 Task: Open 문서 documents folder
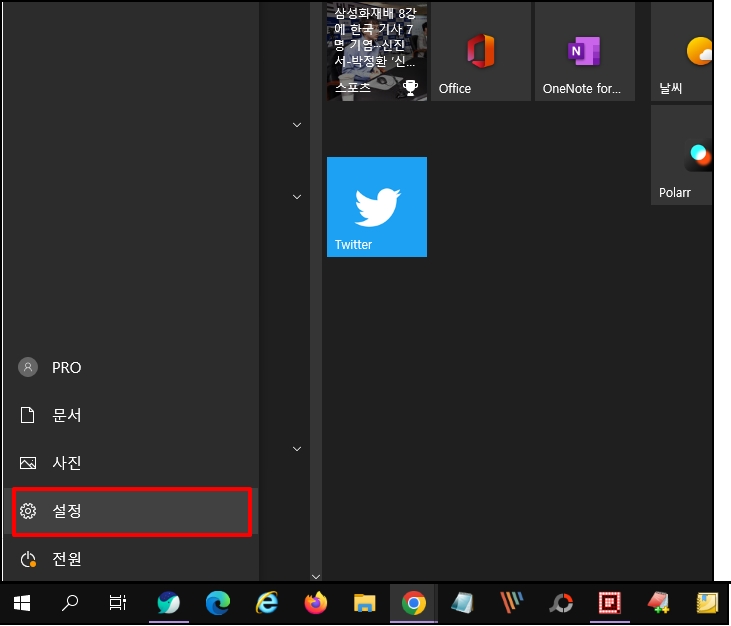[x=131, y=415]
